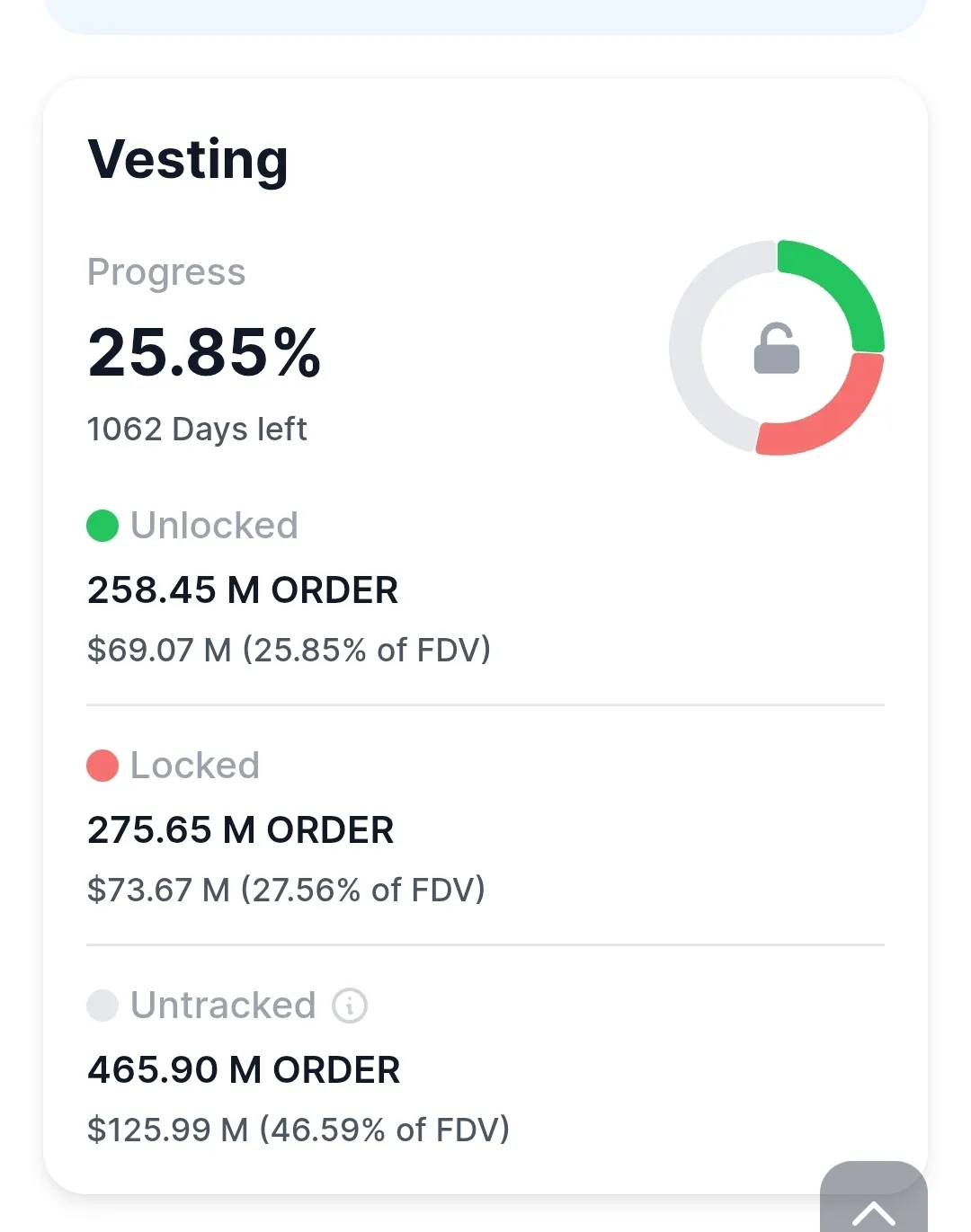Click the $125.99 M FDV value text
Viewport: 971px width, 1232px height.
pyautogui.click(x=298, y=1130)
